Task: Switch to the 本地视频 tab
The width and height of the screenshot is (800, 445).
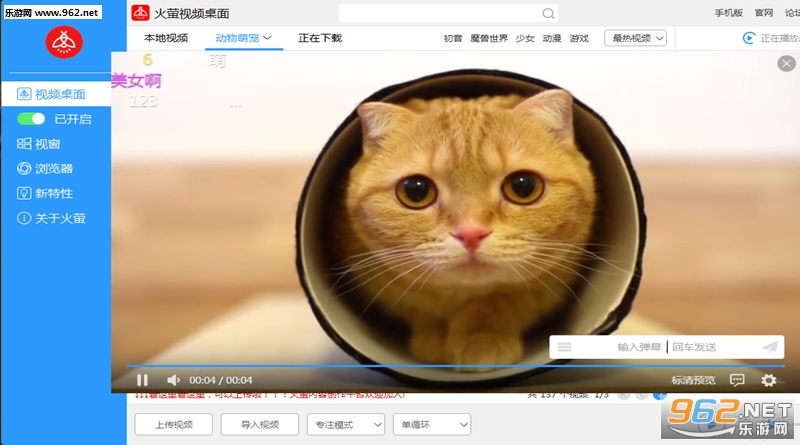Action: click(x=166, y=38)
